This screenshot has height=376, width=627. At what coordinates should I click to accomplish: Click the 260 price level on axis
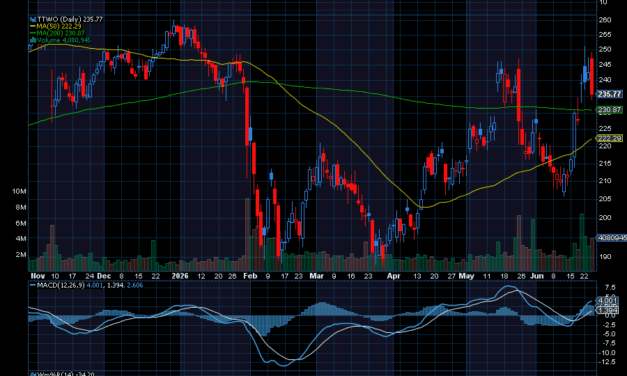click(605, 20)
